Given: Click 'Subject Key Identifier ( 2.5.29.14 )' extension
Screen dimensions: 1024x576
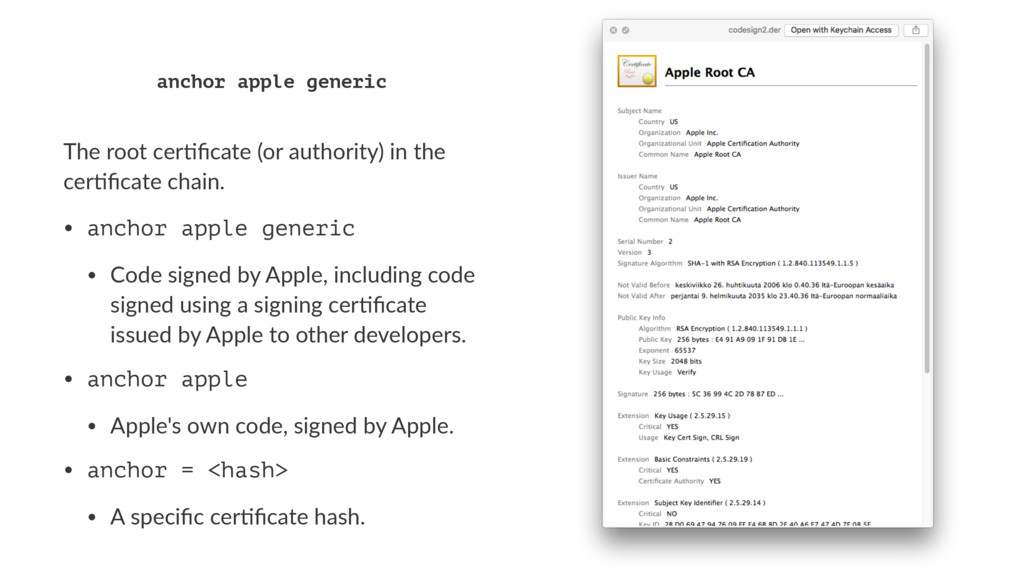Looking at the screenshot, I should (x=710, y=503).
